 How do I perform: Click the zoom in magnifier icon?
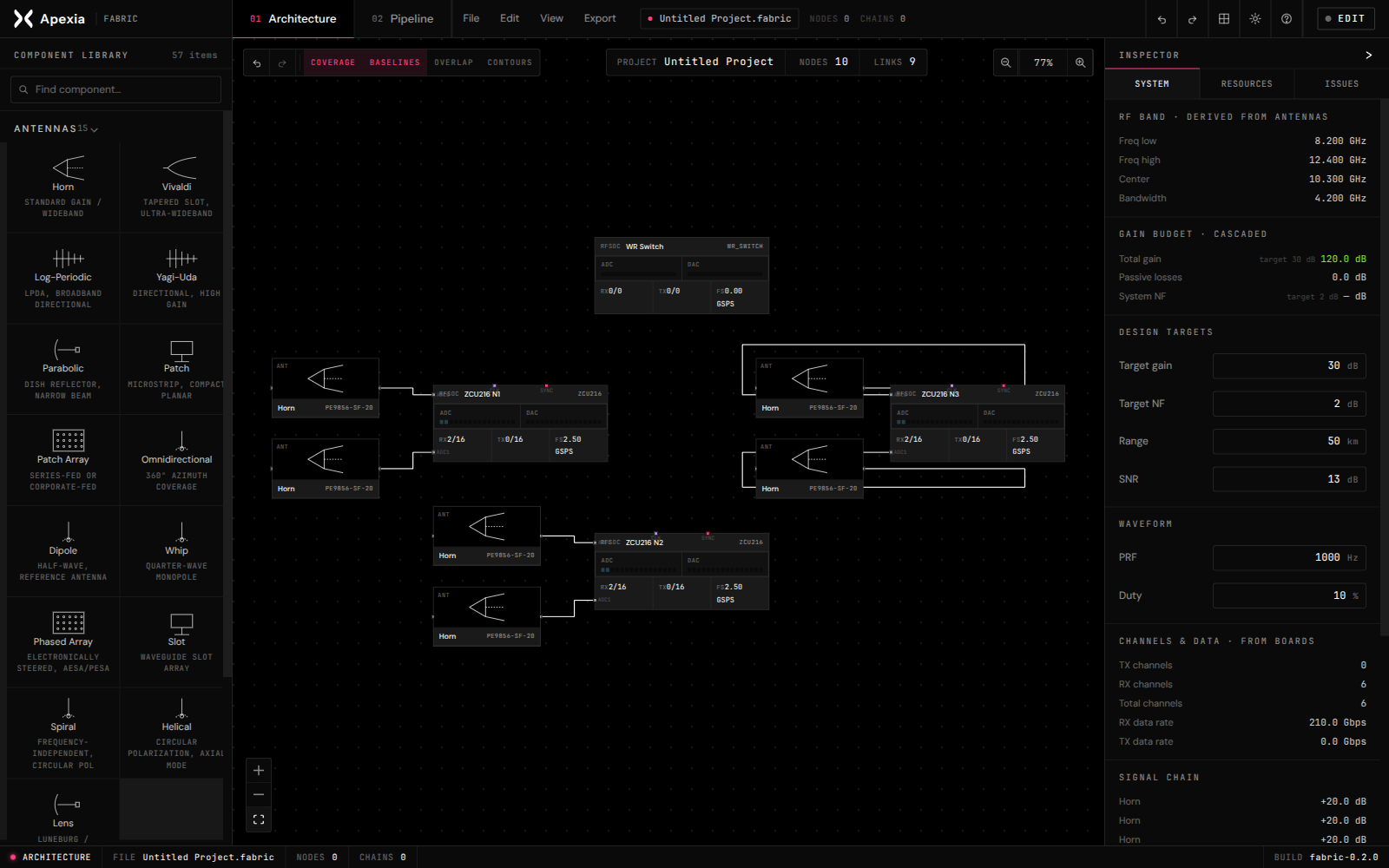point(1080,62)
